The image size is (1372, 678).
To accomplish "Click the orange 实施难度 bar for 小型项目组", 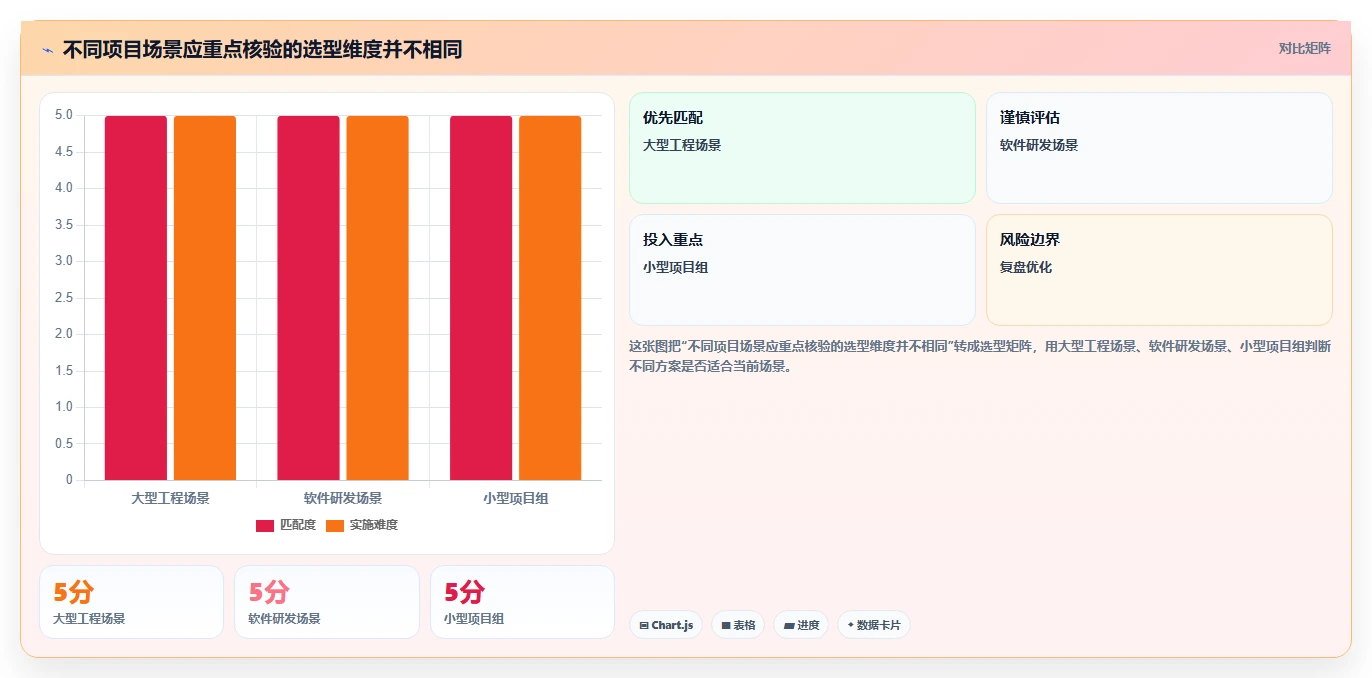I will 550,298.
